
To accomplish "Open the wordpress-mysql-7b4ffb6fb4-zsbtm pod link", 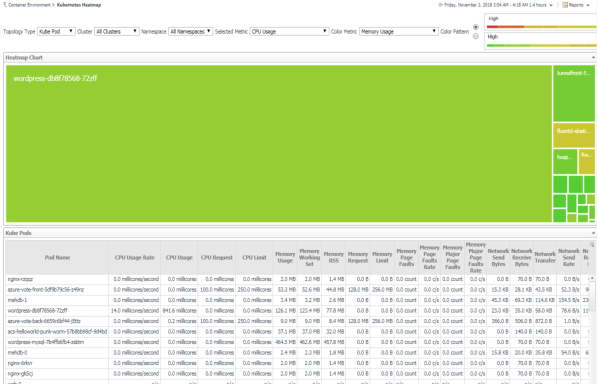I will [46, 342].
